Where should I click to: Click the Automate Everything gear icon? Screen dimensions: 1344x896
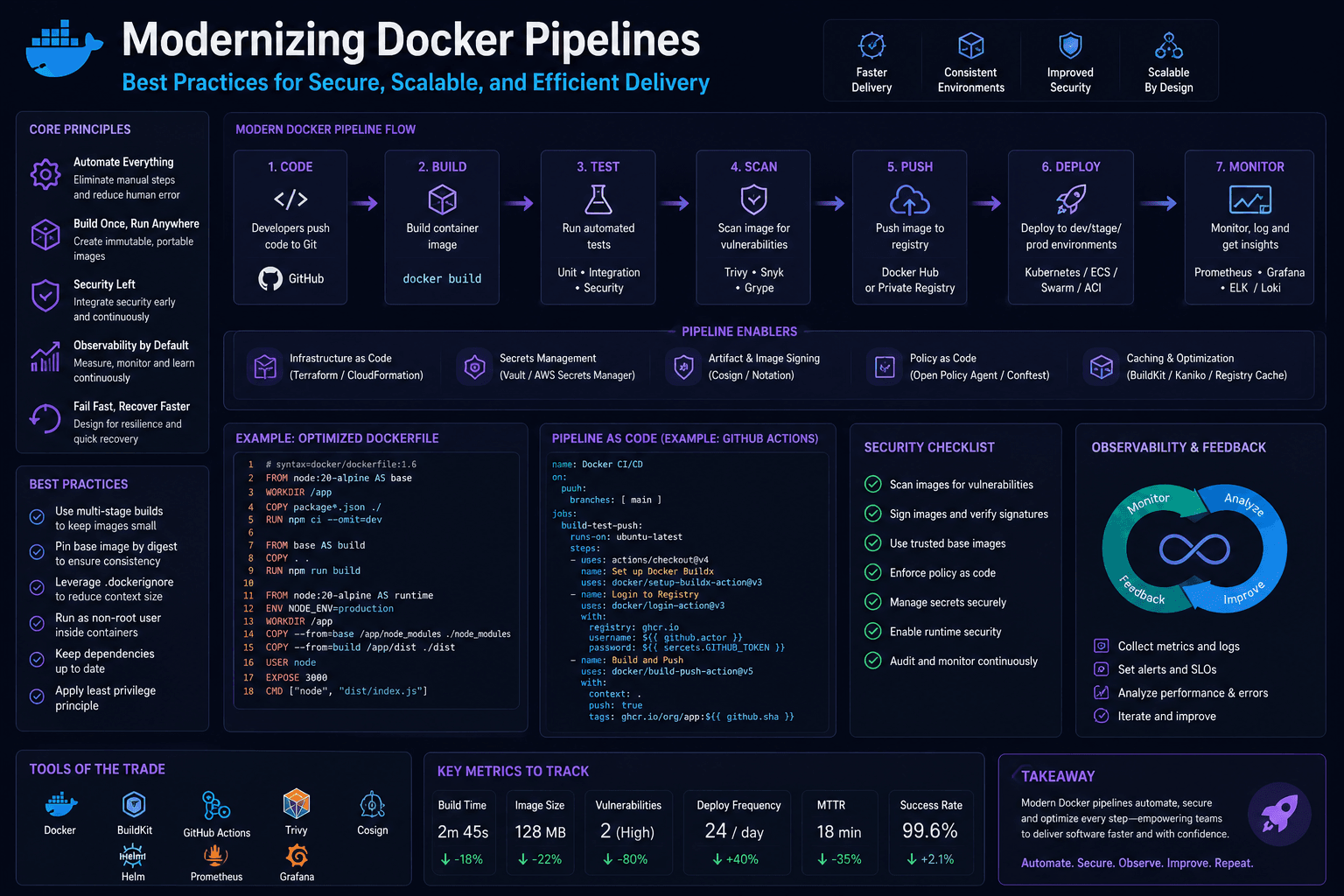coord(45,174)
